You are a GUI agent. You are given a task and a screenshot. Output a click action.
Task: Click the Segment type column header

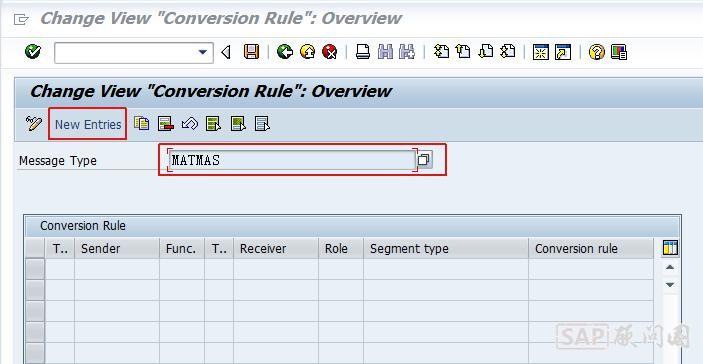point(446,248)
